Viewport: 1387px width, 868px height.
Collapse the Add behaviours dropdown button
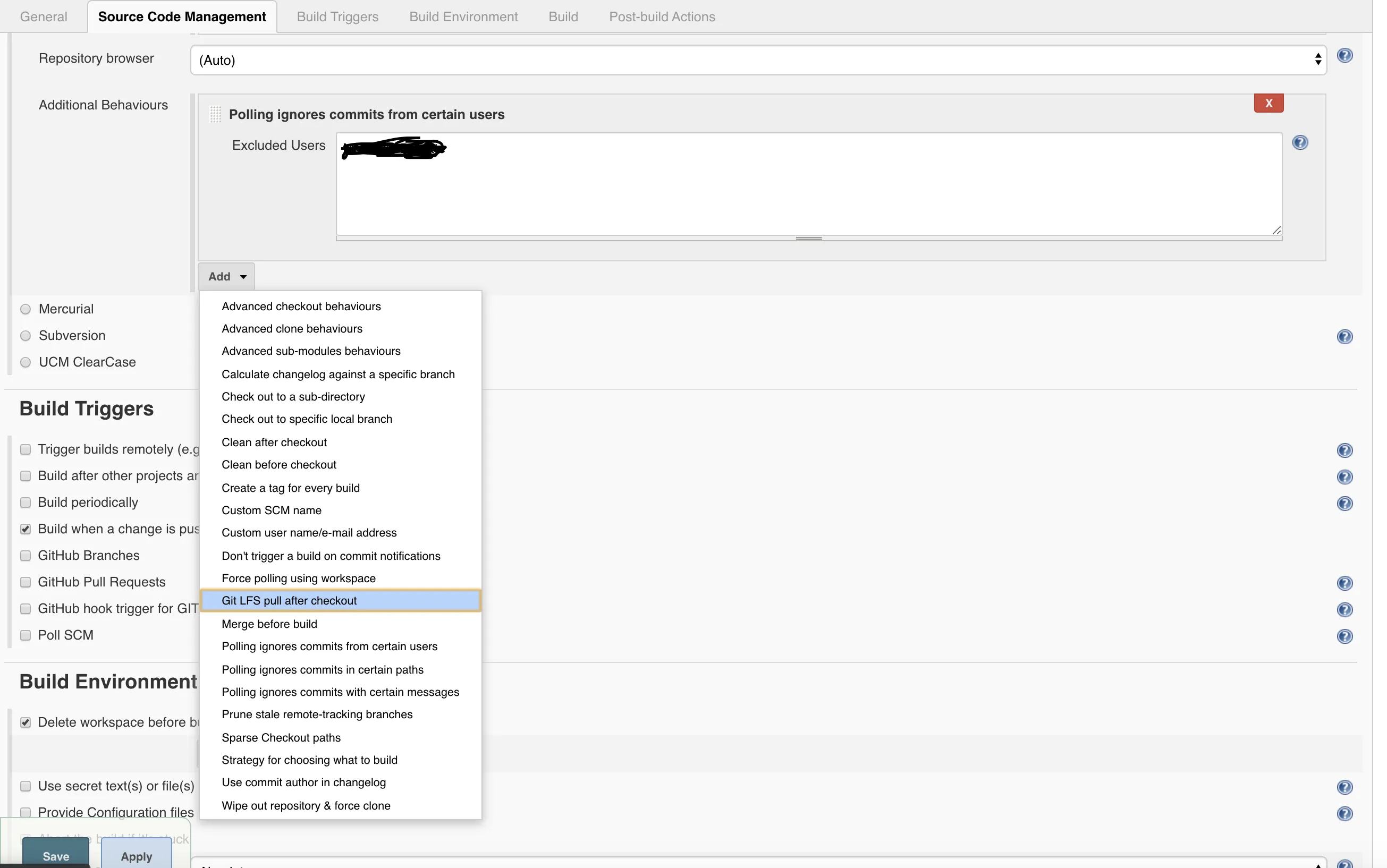(x=226, y=277)
